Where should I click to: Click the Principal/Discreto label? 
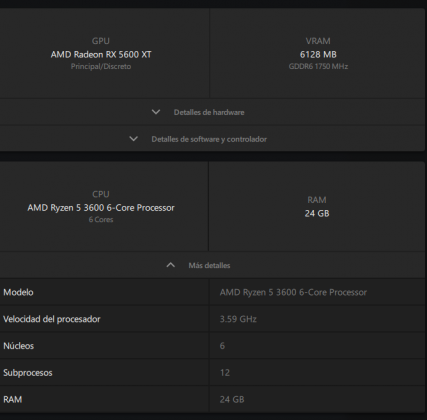(101, 66)
